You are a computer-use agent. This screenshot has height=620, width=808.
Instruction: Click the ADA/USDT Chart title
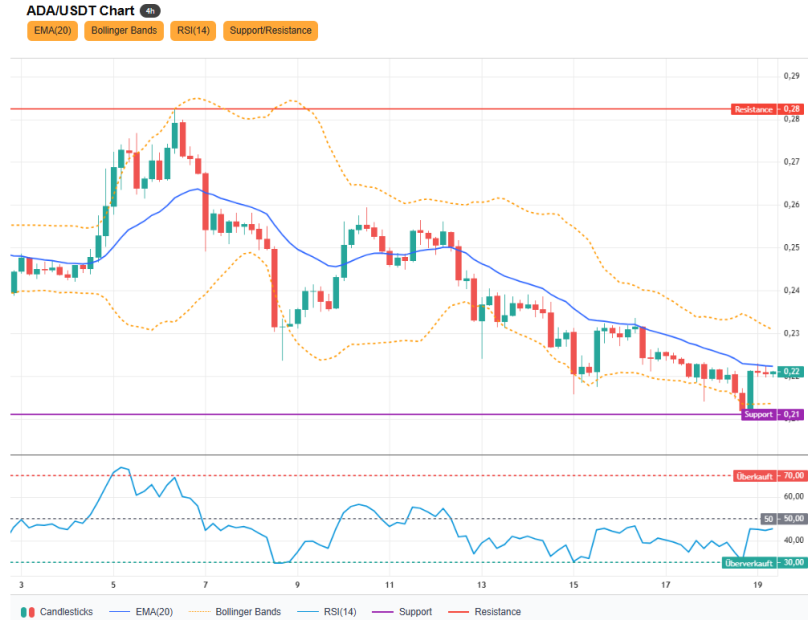click(80, 11)
